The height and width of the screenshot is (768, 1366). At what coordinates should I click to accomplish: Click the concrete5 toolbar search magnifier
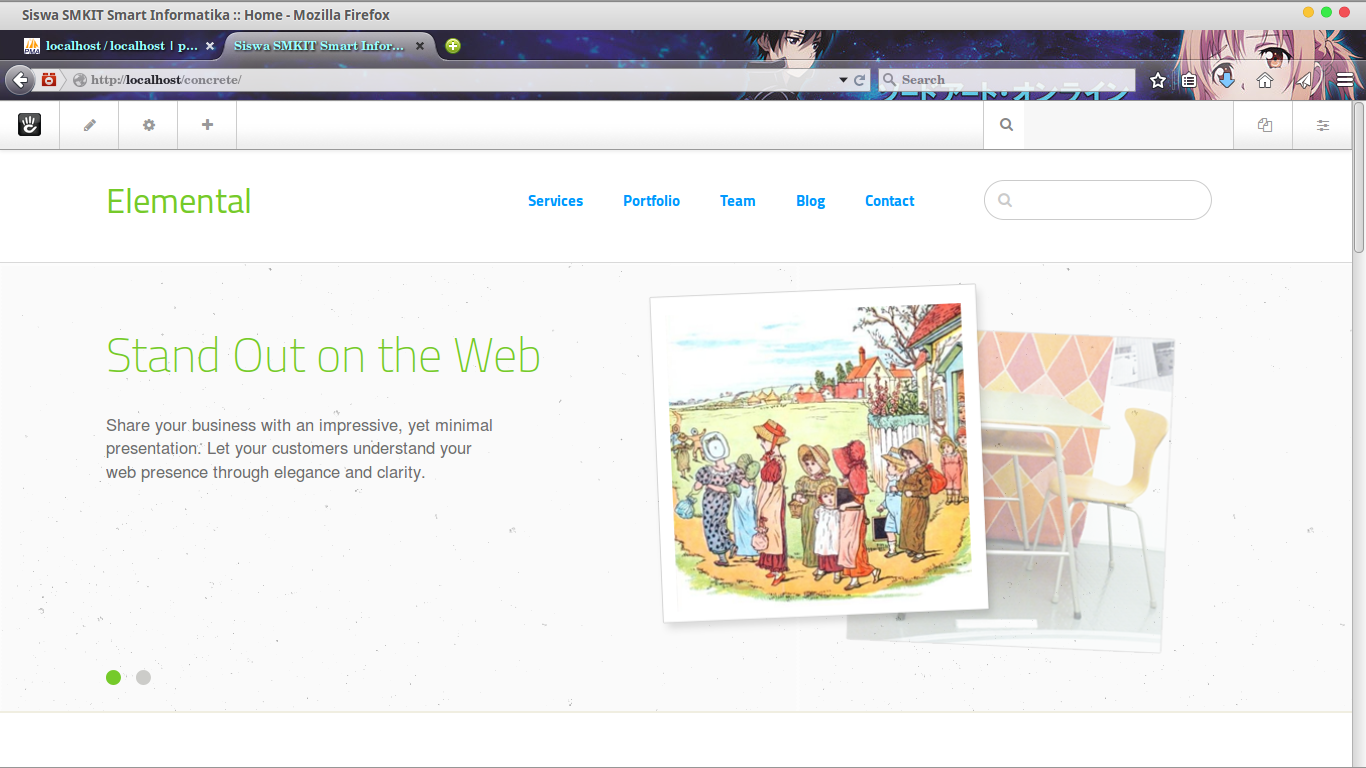coord(1006,125)
